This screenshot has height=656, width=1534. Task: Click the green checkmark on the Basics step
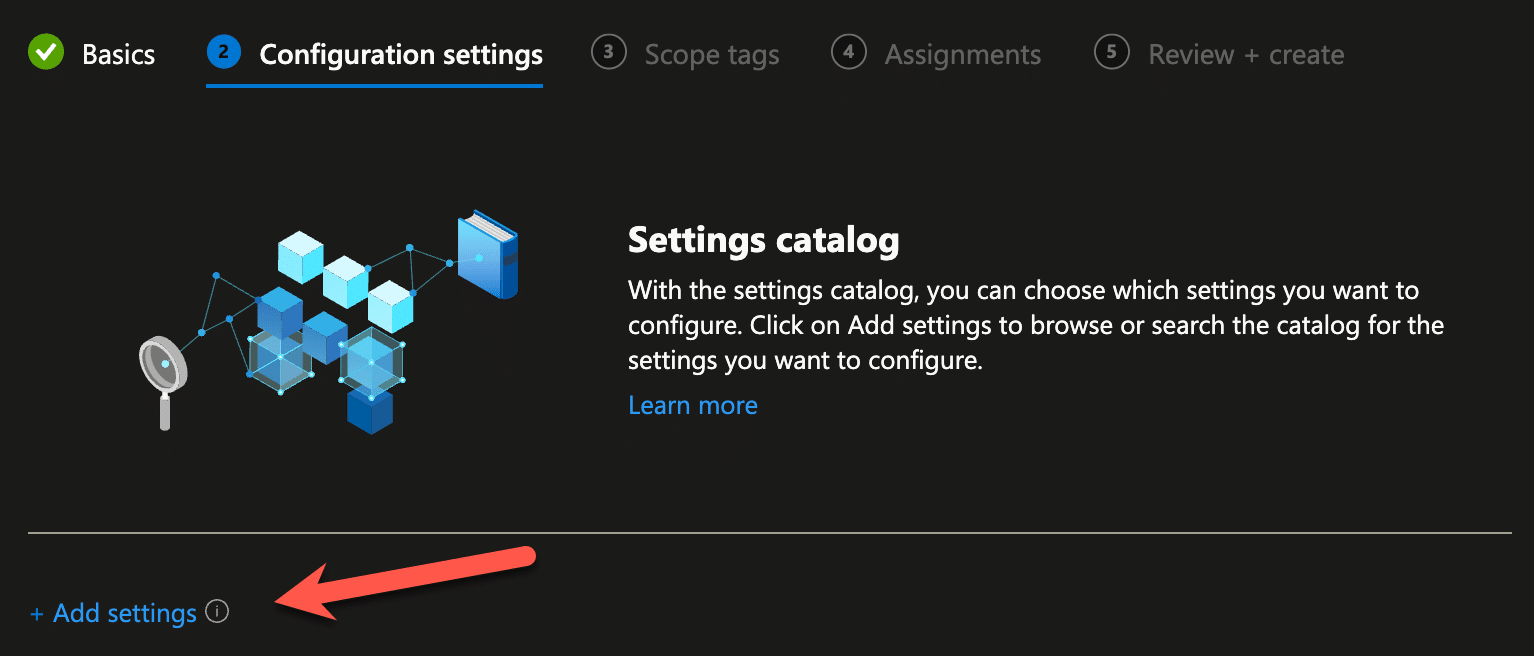(45, 53)
